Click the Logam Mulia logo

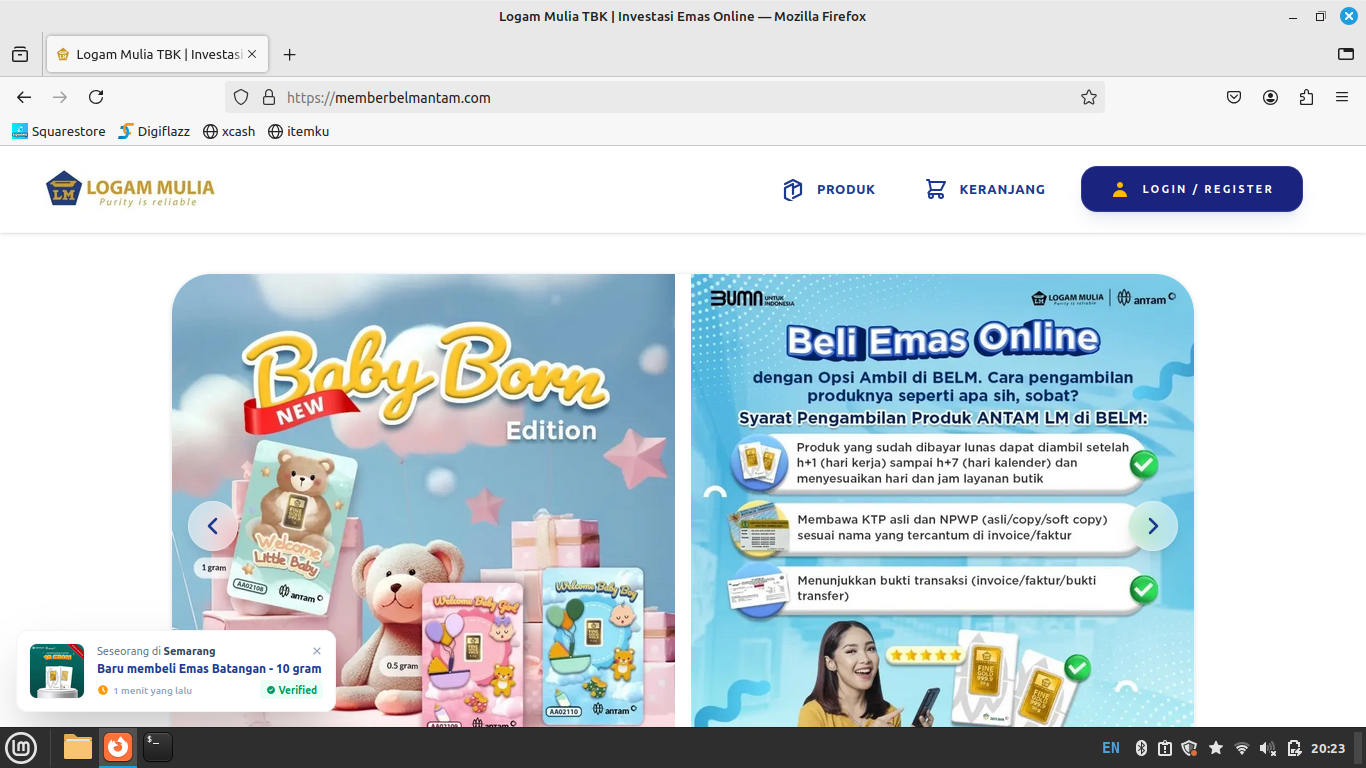pos(130,189)
